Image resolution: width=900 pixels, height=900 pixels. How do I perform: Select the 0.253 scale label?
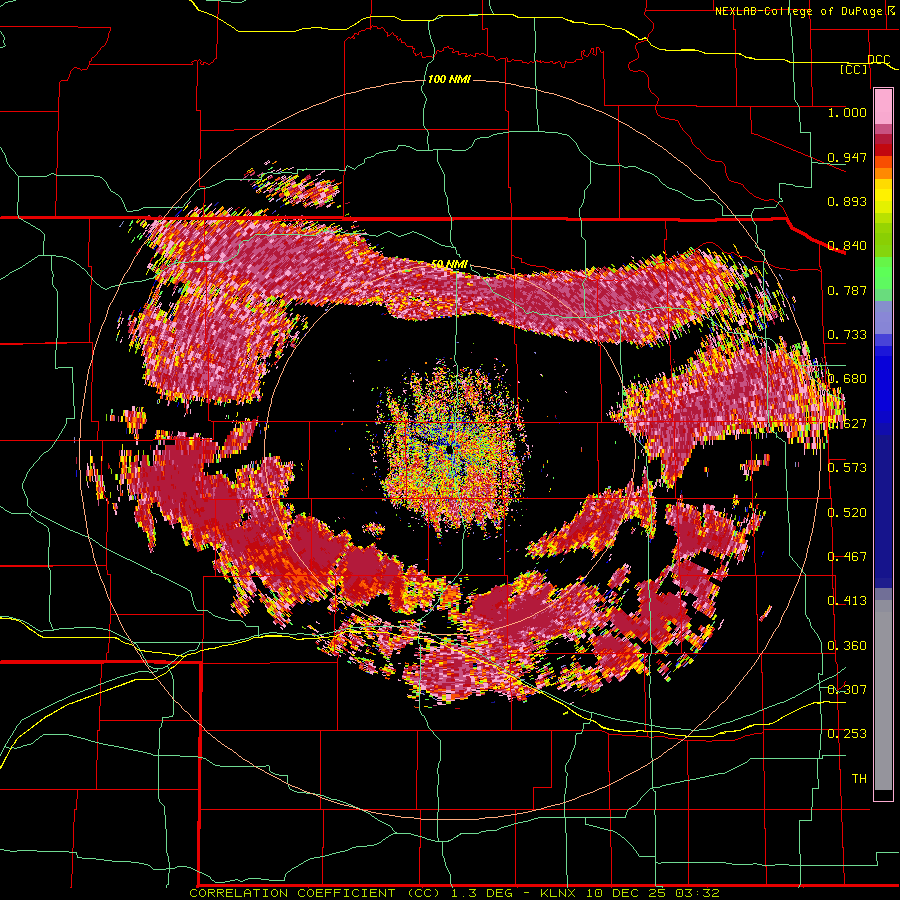(x=847, y=734)
